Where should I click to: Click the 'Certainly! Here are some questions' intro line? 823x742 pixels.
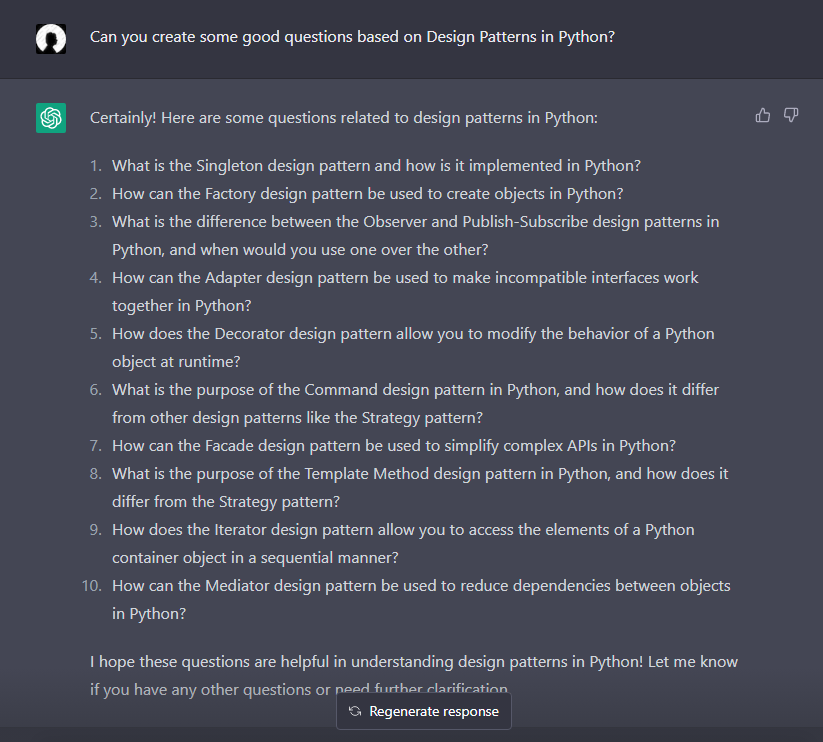click(343, 118)
